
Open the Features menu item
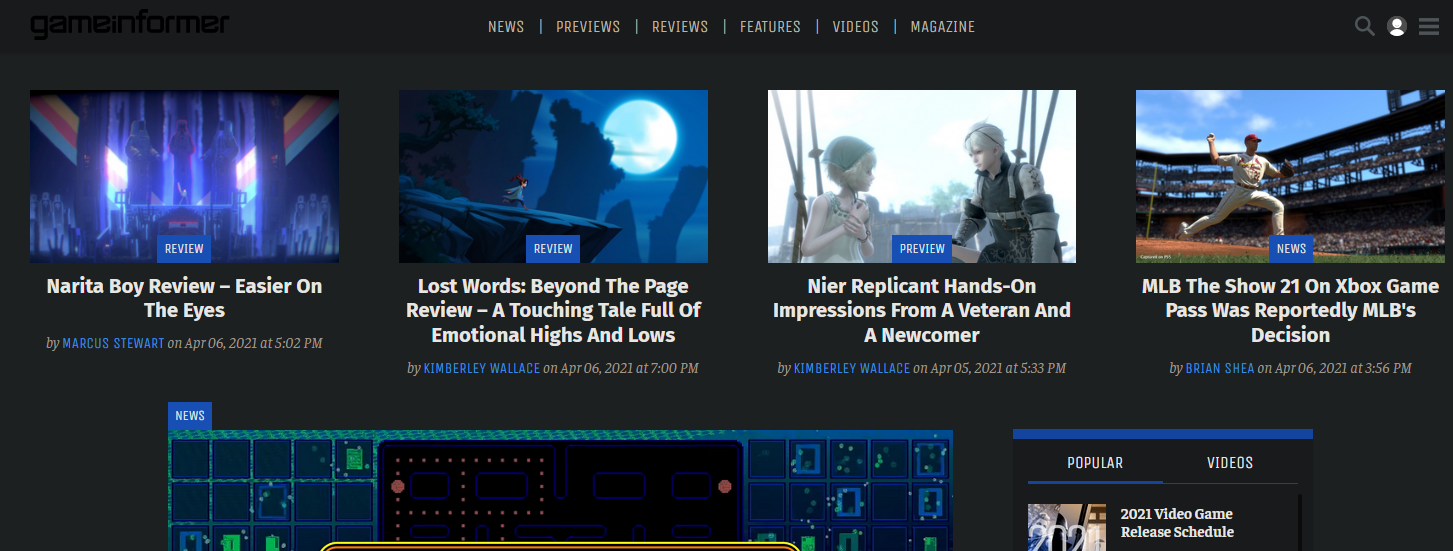click(770, 27)
